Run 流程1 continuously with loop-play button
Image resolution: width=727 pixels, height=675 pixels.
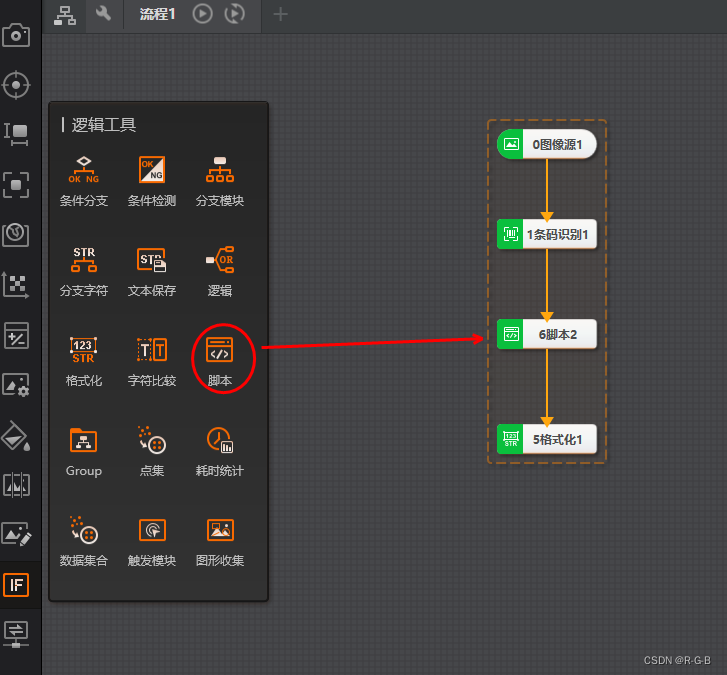point(235,14)
